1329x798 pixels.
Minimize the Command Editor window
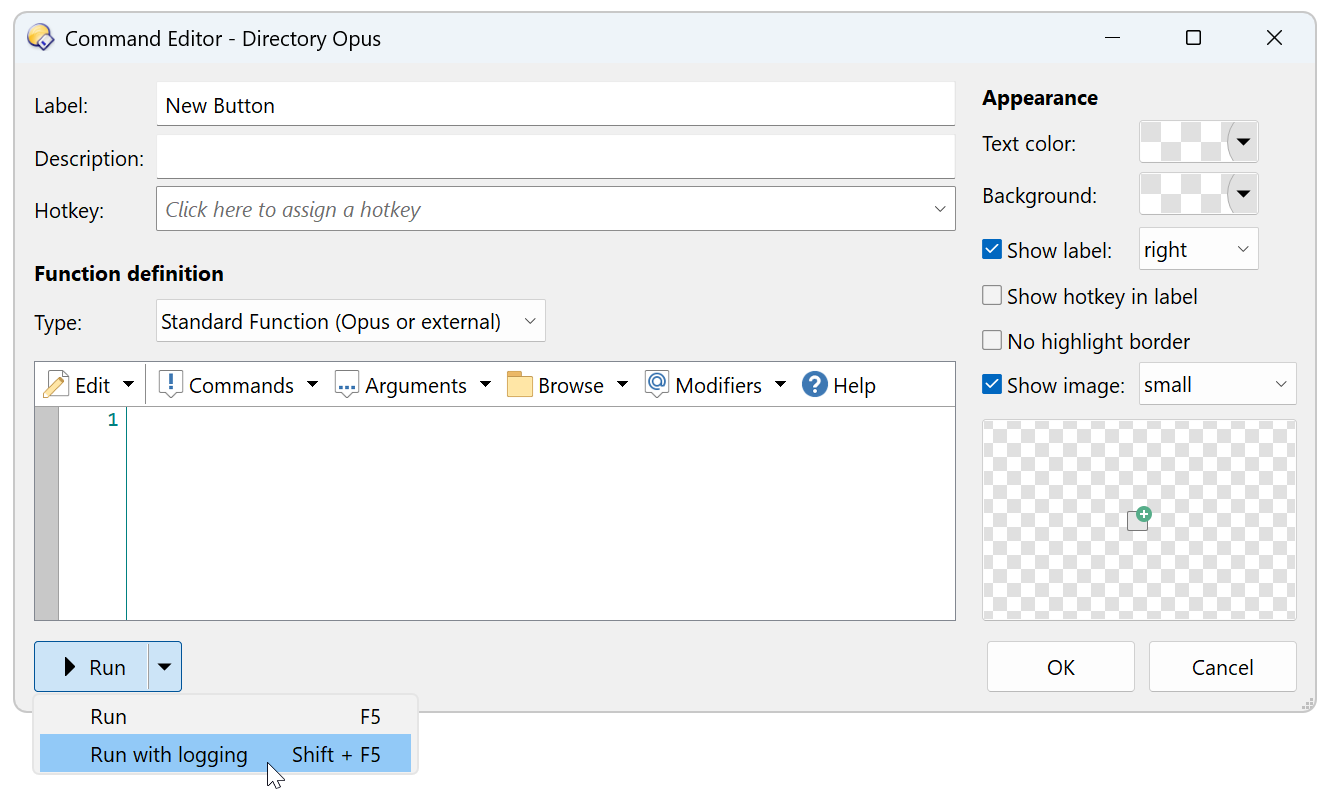click(1113, 38)
